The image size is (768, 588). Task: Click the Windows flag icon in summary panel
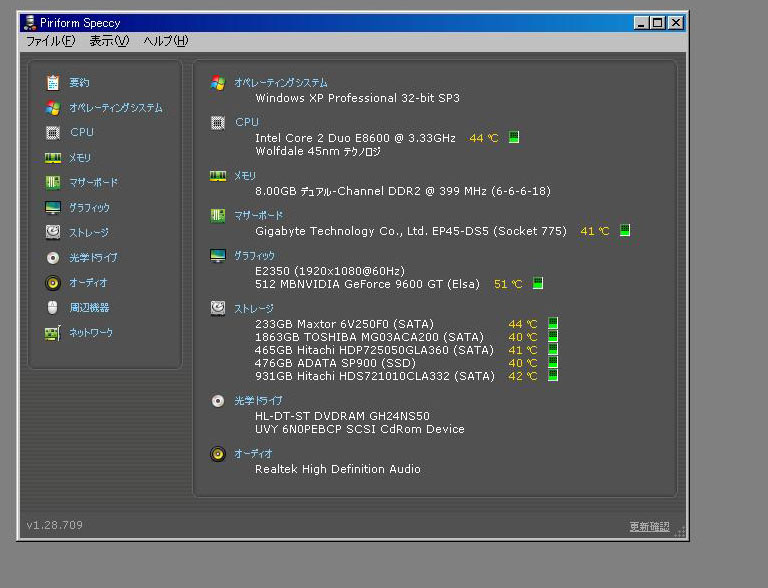[218, 83]
